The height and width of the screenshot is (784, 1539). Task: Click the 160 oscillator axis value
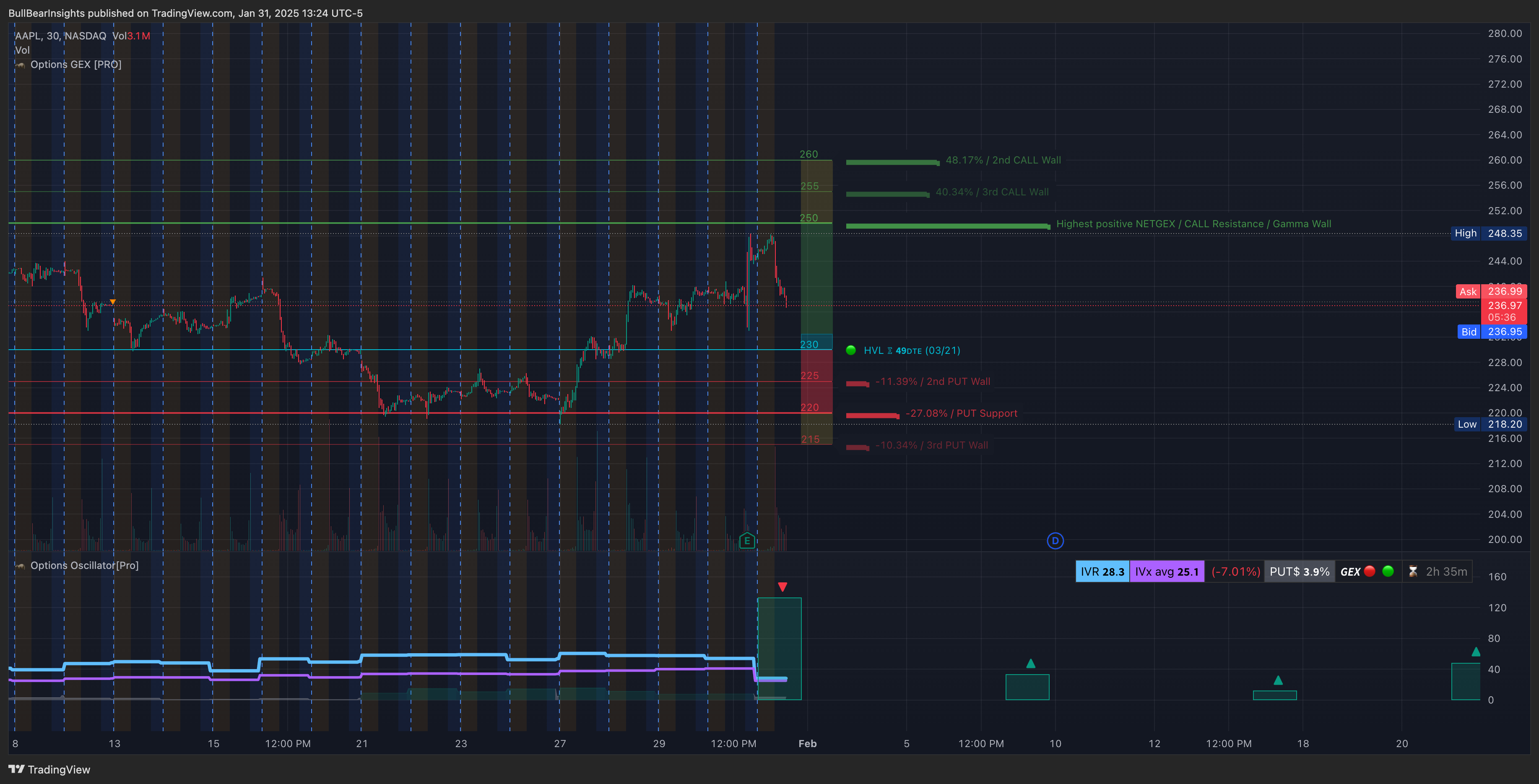1497,577
